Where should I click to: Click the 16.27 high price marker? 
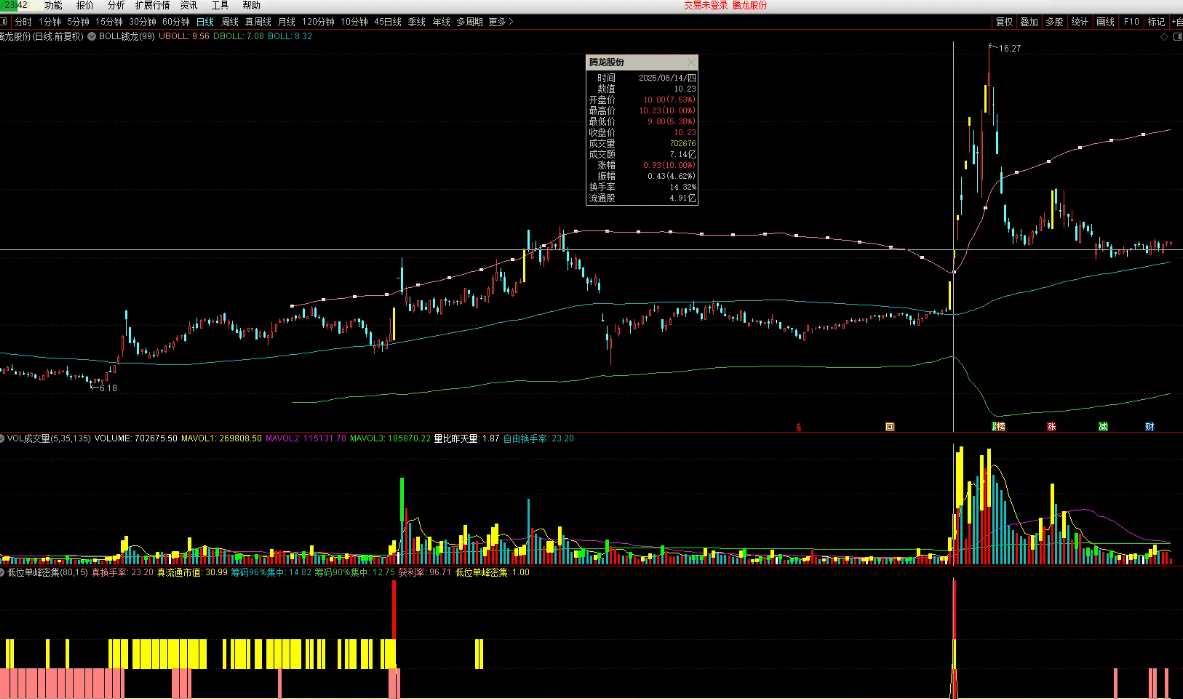click(1009, 48)
